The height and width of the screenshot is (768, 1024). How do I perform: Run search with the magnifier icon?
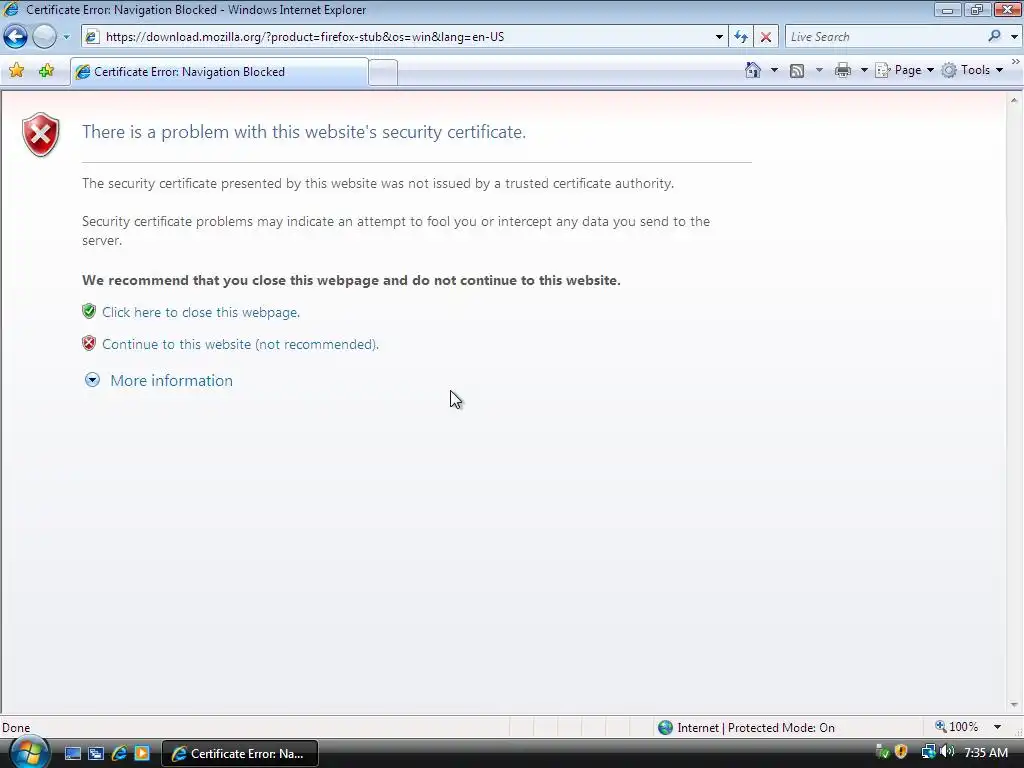click(x=995, y=37)
